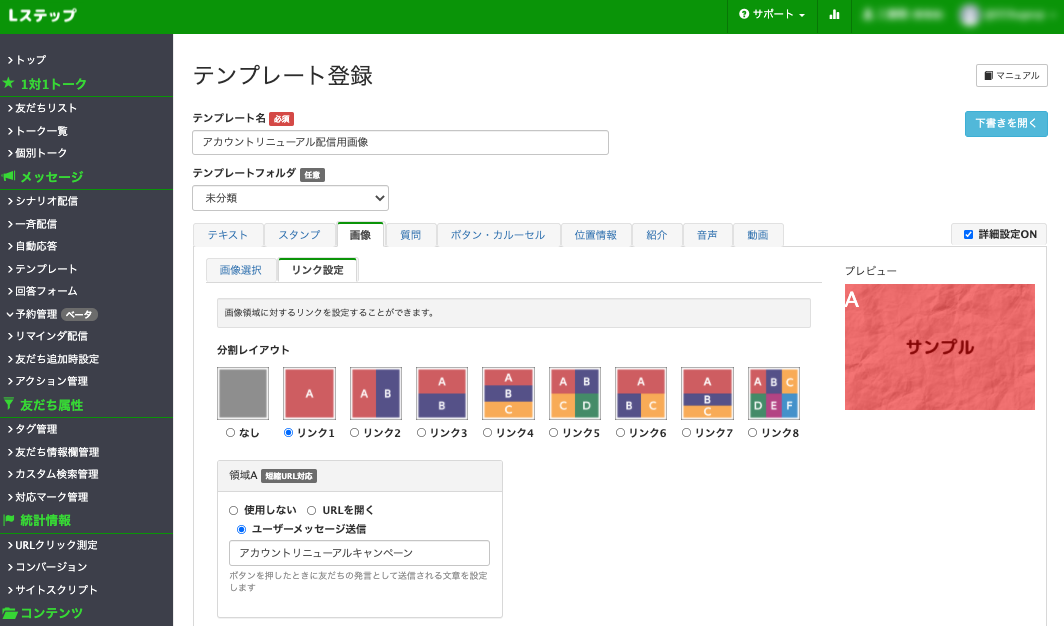Image resolution: width=1064 pixels, height=626 pixels.
Task: Click the user message text input field
Action: tap(359, 553)
